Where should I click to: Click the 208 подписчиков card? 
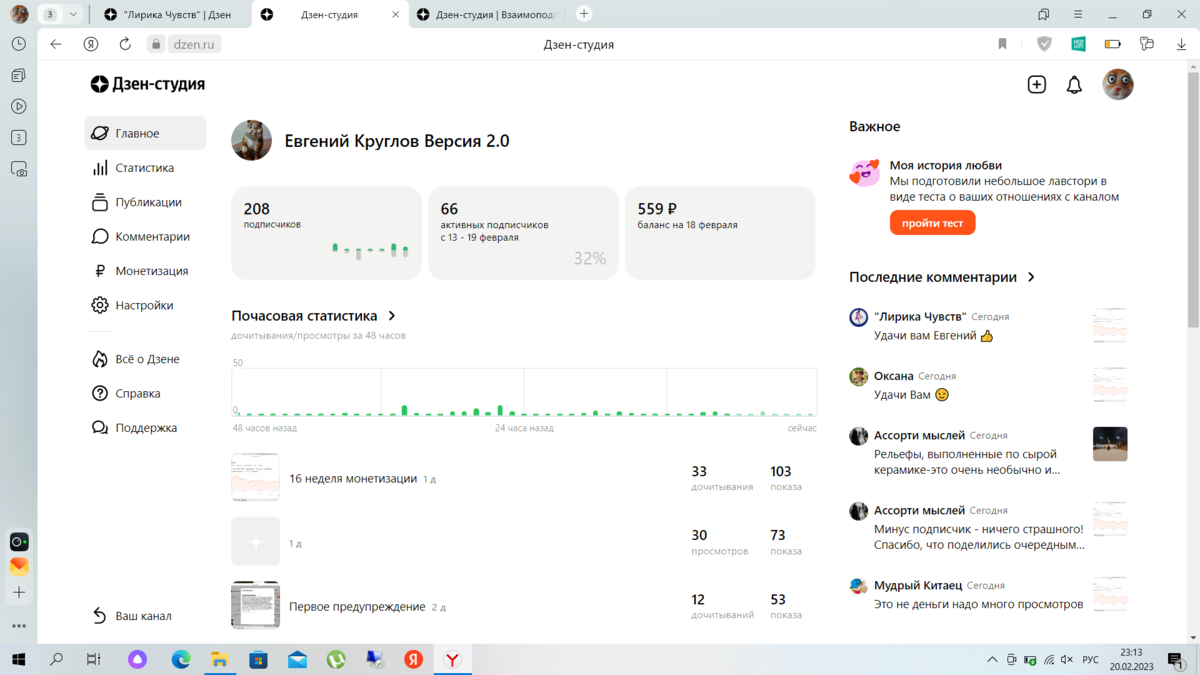[326, 233]
